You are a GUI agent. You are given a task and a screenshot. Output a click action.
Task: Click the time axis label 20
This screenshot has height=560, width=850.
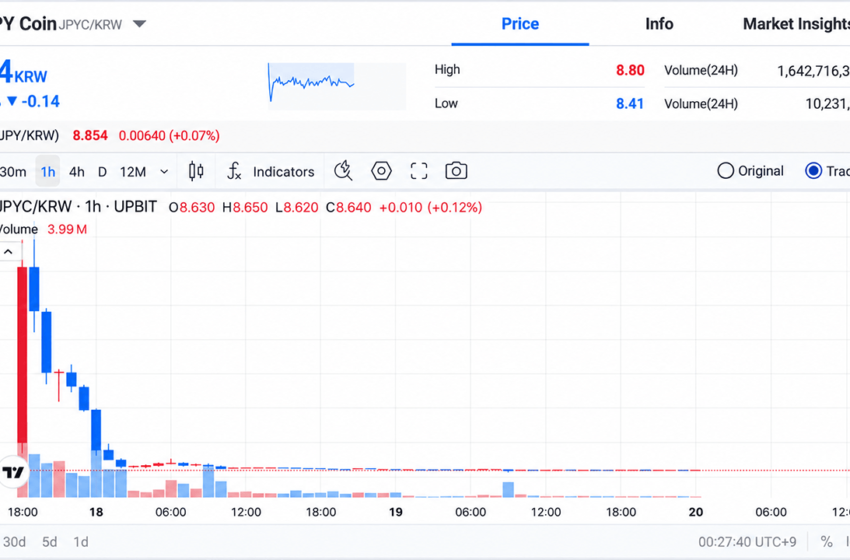pos(696,512)
